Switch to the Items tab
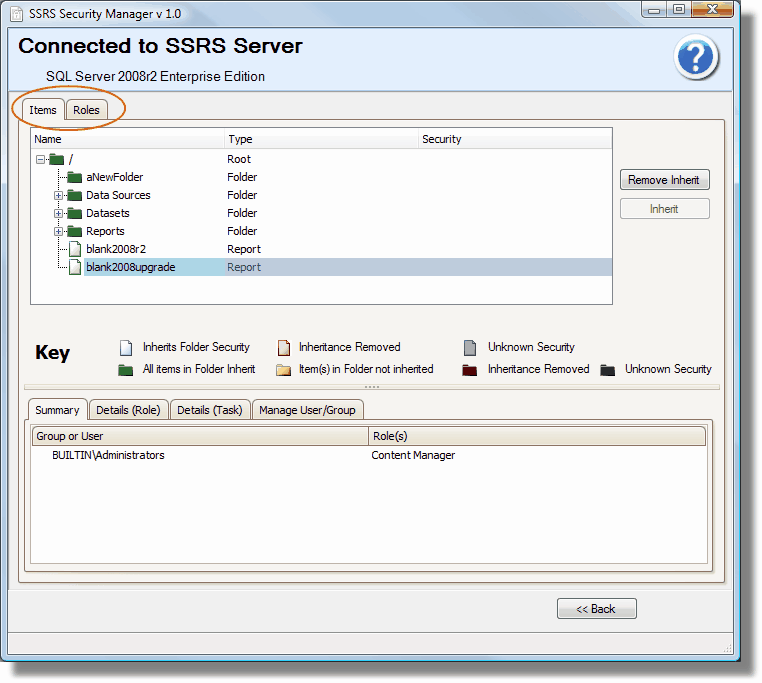 click(43, 110)
